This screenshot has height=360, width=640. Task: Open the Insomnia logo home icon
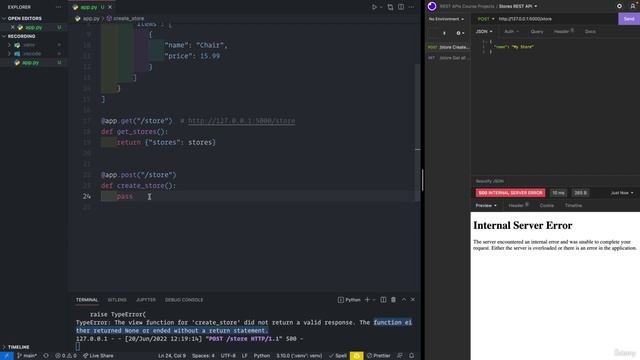click(x=432, y=6)
